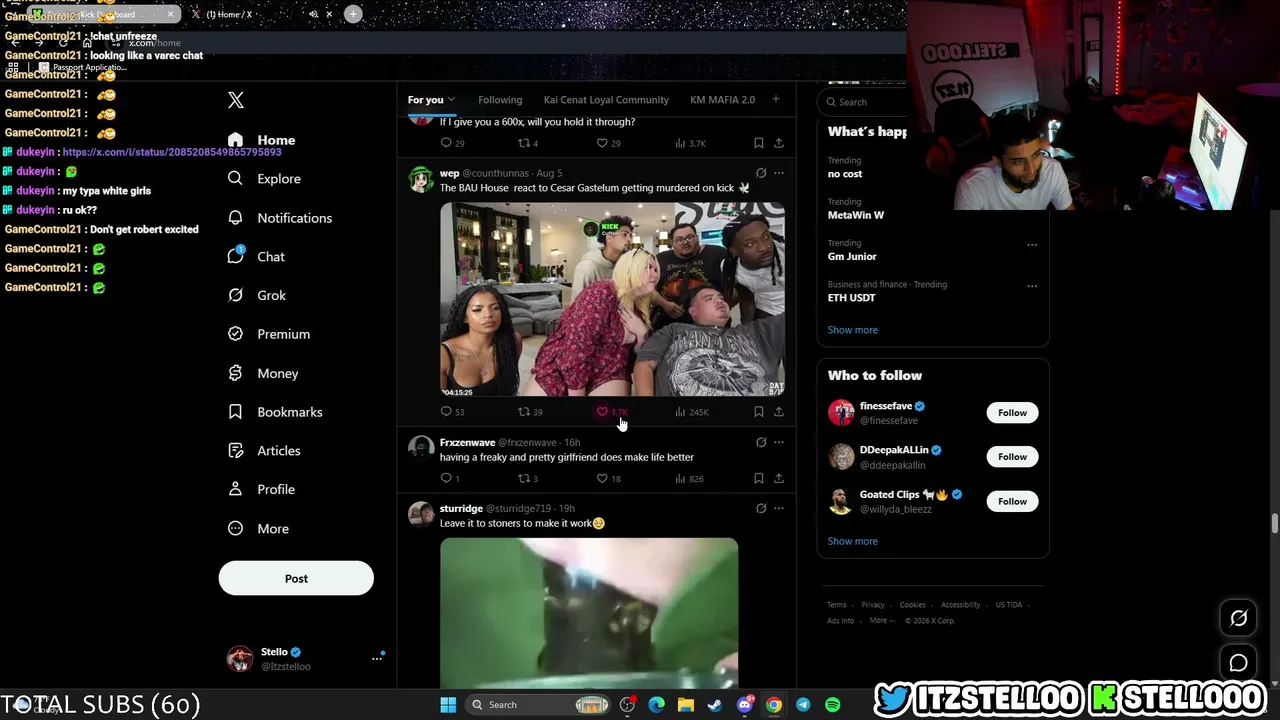The image size is (1280, 720).
Task: Bookmark wep's BAU House post
Action: [x=759, y=412]
